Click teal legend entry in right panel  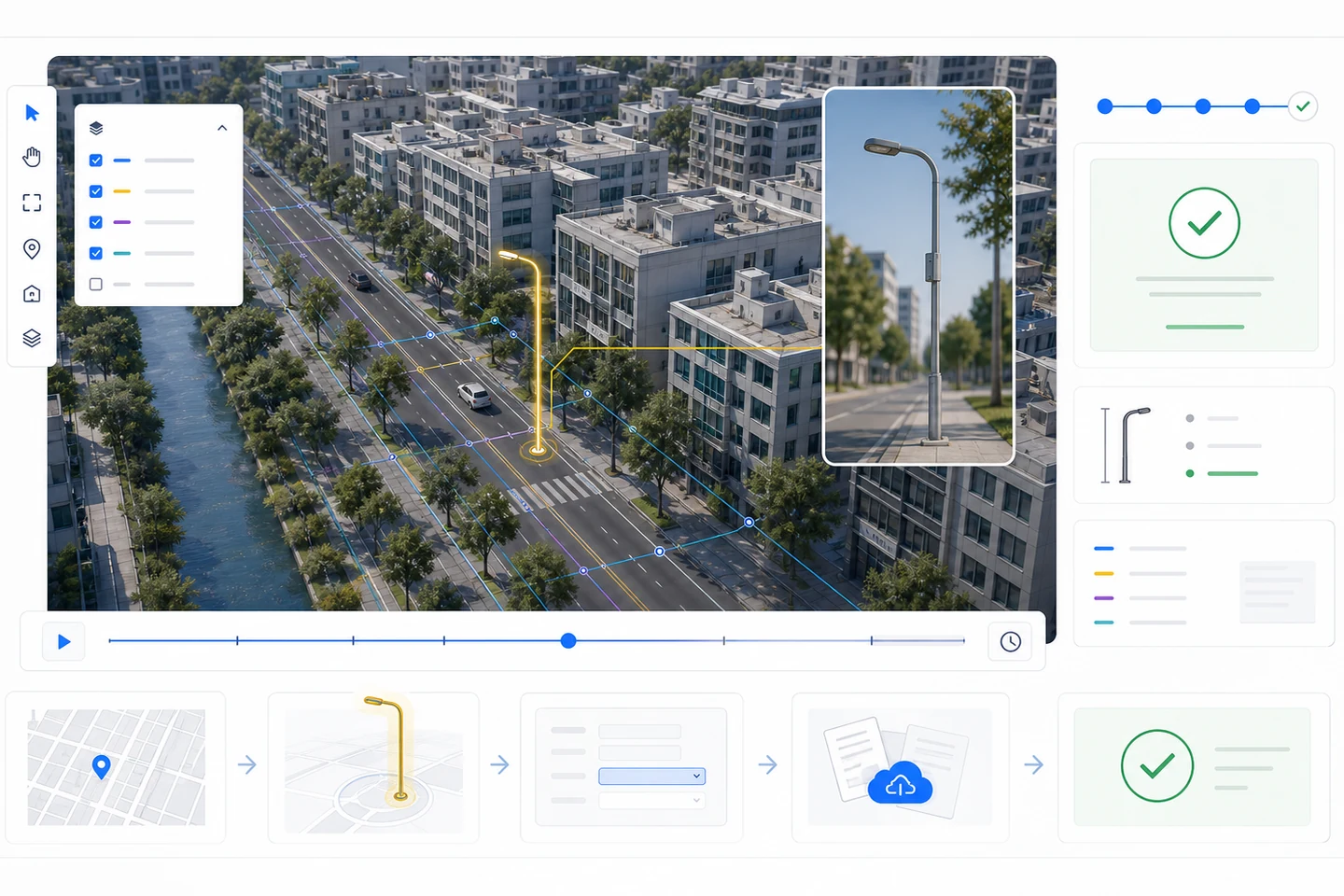1140,622
